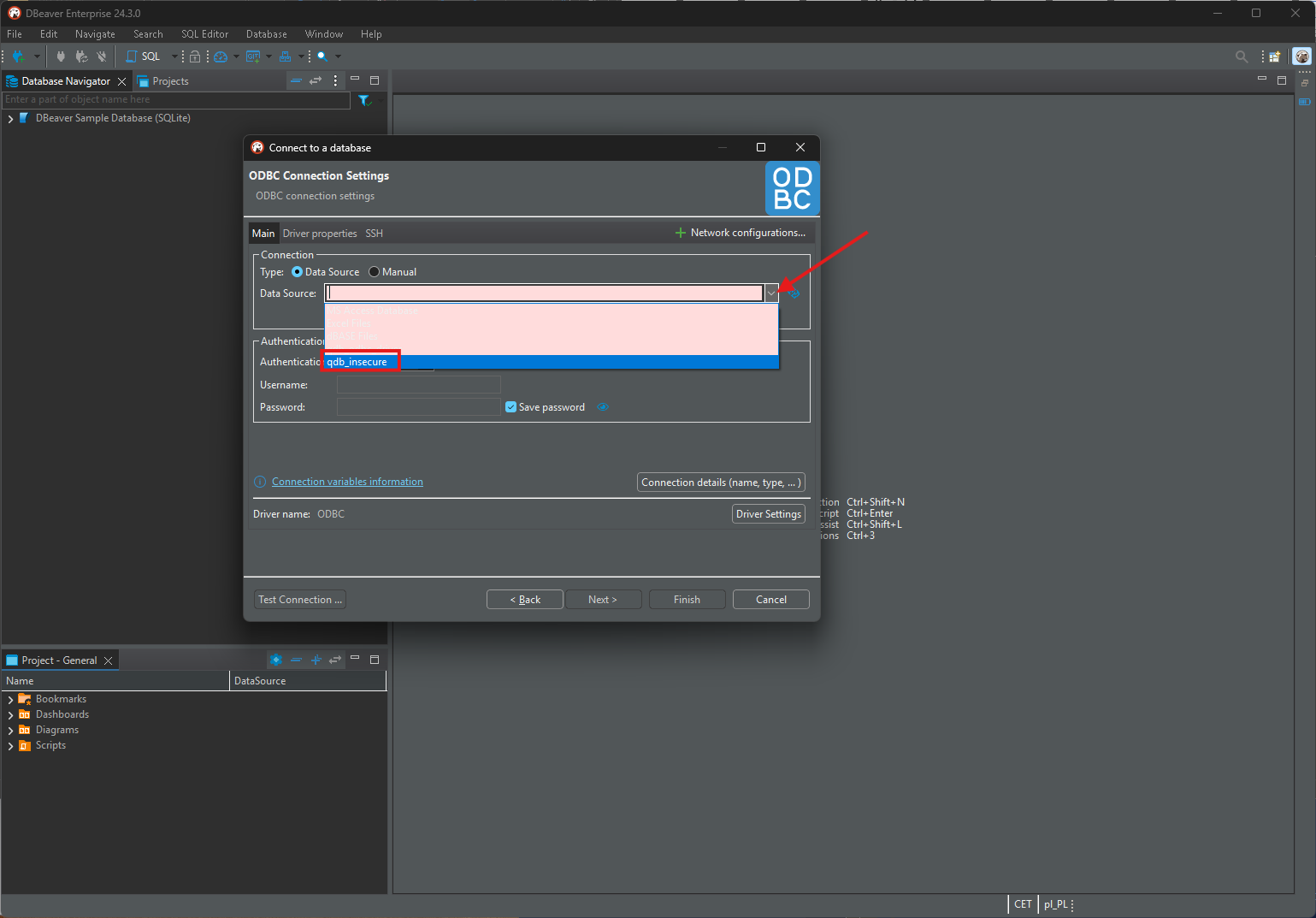The image size is (1316, 918).
Task: Open Database Navigator view menu (three dots)
Action: pos(335,80)
